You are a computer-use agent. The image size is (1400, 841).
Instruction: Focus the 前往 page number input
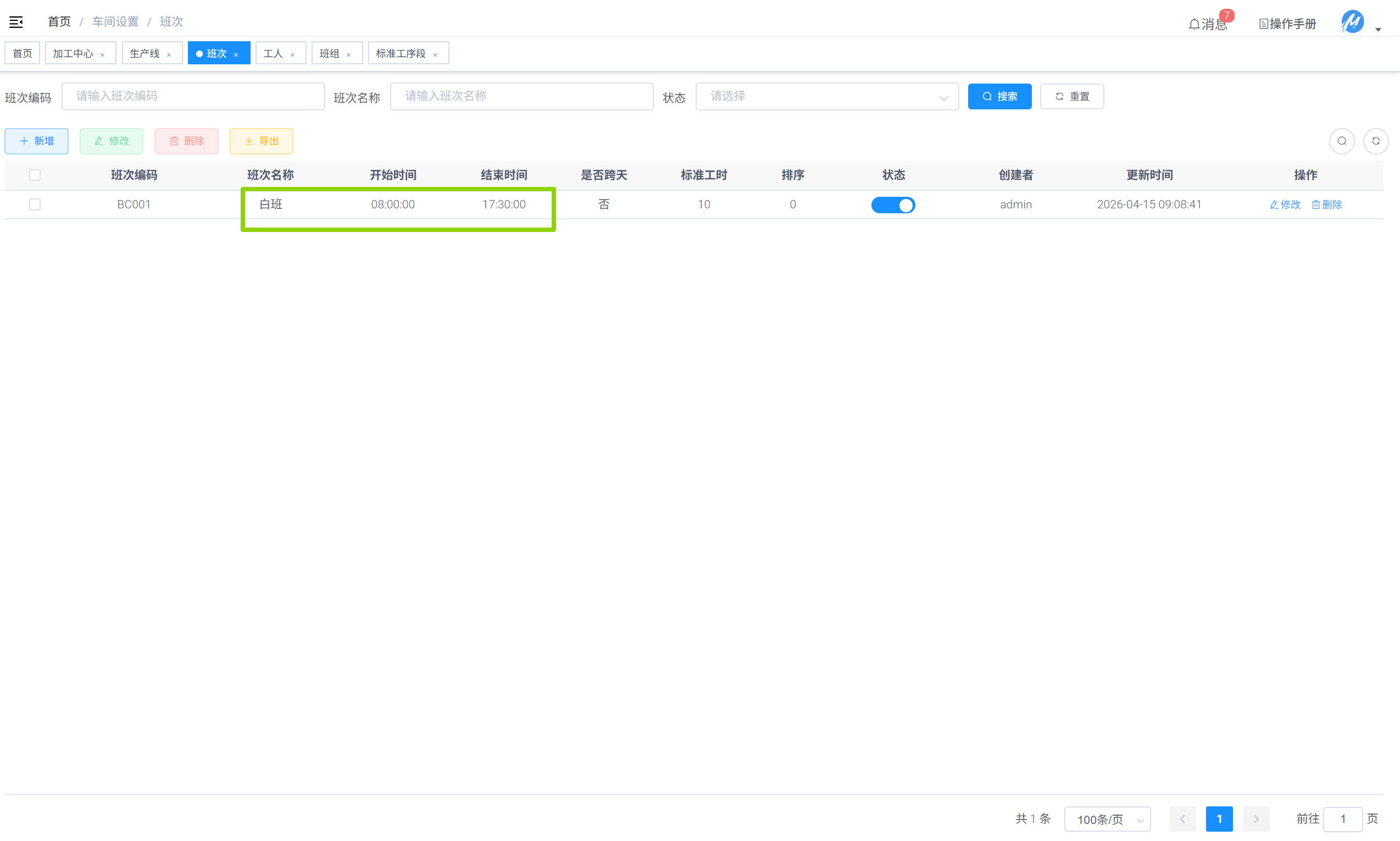(1343, 819)
